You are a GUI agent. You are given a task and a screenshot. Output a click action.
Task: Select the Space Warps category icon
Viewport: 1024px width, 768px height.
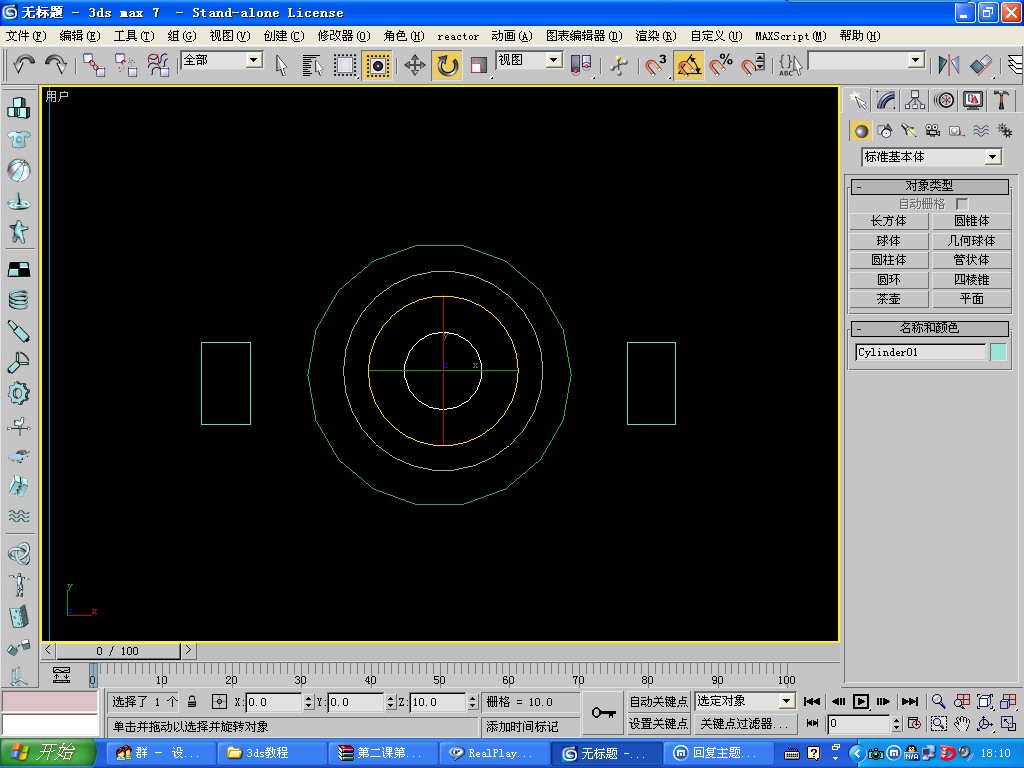coord(980,131)
